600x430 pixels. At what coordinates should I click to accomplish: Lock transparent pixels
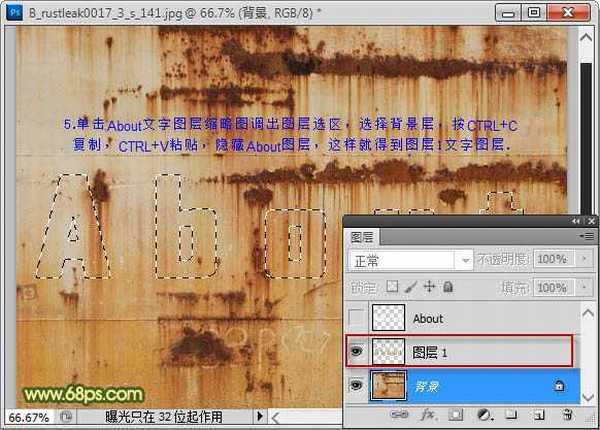point(392,286)
